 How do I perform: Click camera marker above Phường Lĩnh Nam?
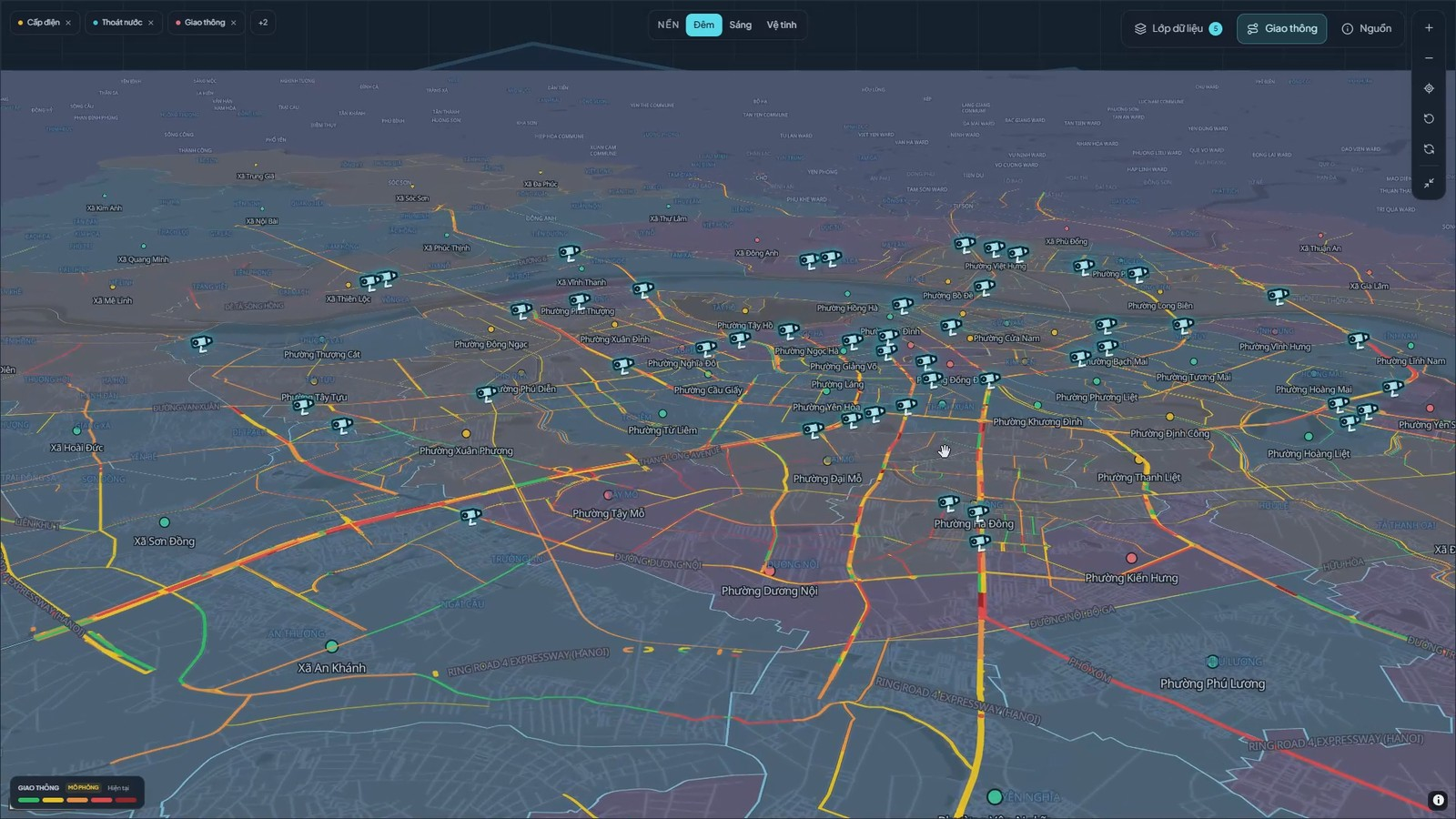coord(1358,340)
